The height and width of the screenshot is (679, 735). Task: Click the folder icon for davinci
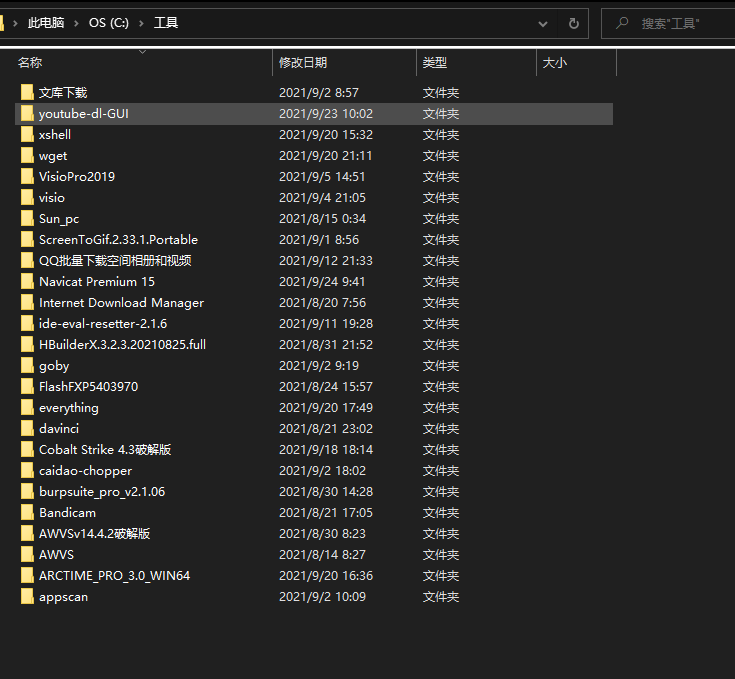[27, 428]
